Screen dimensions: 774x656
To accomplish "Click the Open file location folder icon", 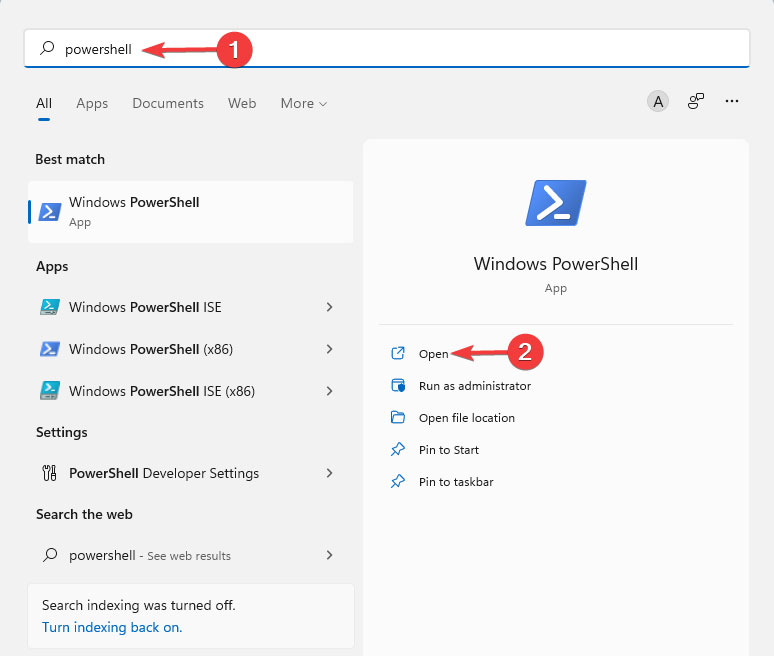I will coord(398,418).
